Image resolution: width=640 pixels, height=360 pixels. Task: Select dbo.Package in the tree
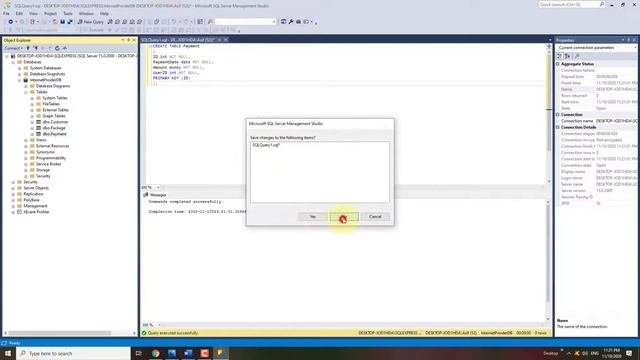point(54,128)
